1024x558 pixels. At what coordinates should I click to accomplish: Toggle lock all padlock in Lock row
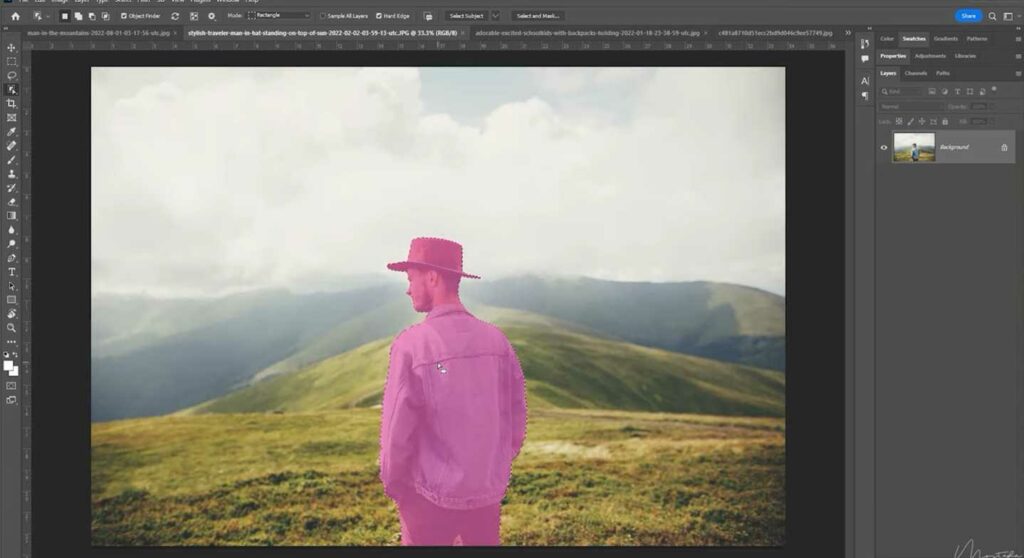tap(945, 122)
